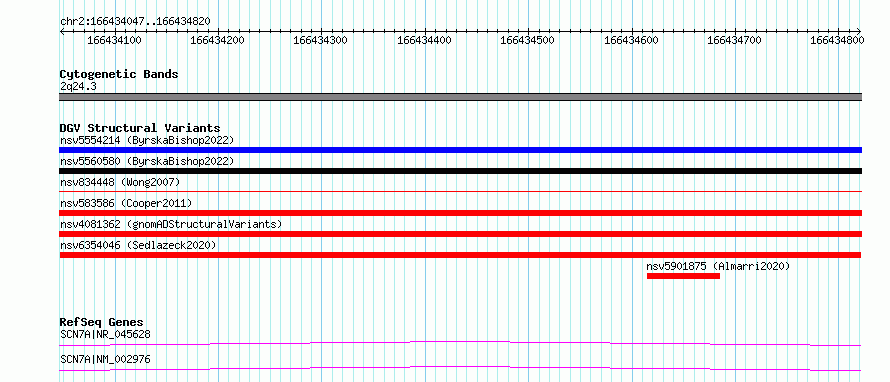Click ruler position 166434400

425,40
